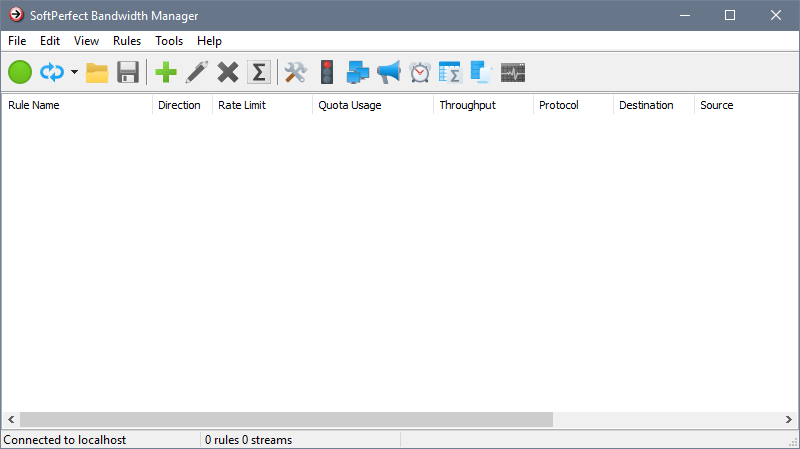Image resolution: width=800 pixels, height=449 pixels.
Task: Click the blue megaphone notifications icon
Action: pos(389,72)
